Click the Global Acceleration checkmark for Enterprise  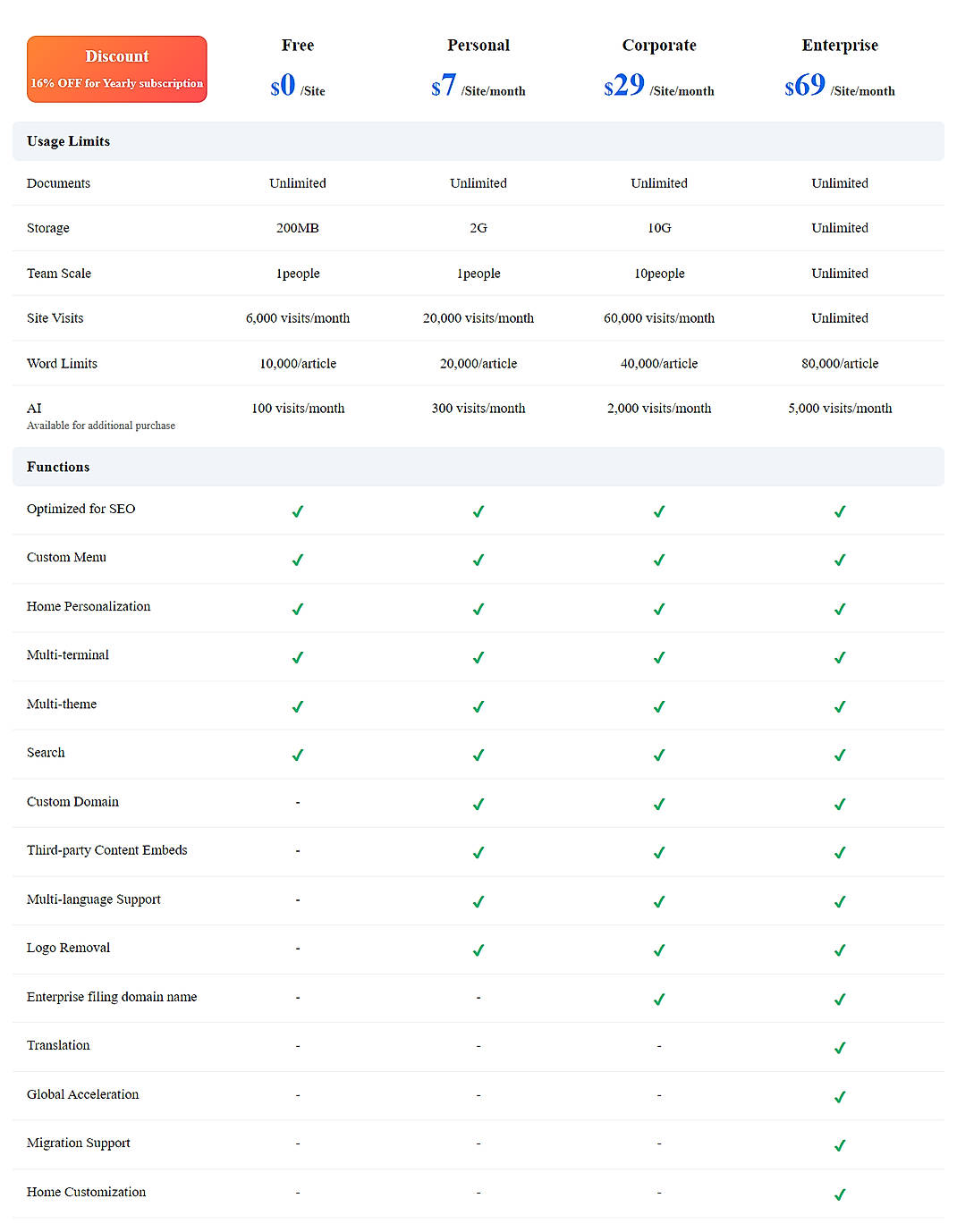[x=839, y=1096]
